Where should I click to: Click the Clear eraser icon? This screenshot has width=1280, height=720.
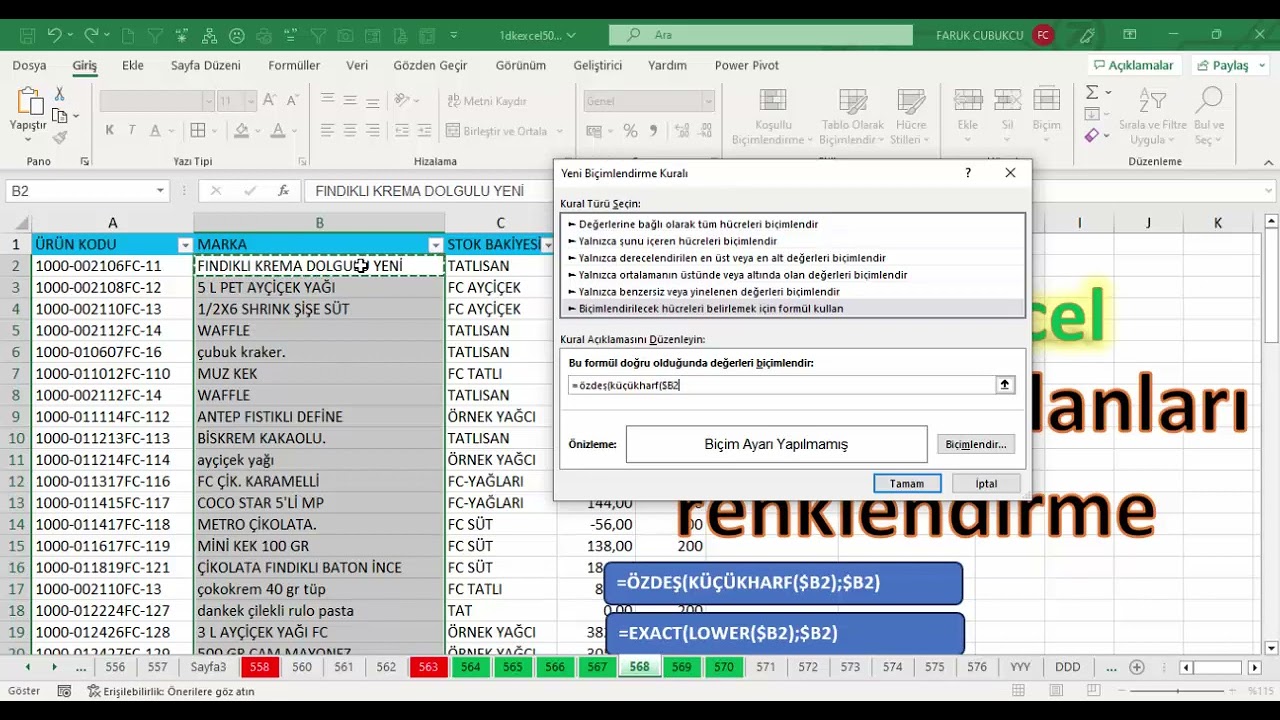point(1092,135)
